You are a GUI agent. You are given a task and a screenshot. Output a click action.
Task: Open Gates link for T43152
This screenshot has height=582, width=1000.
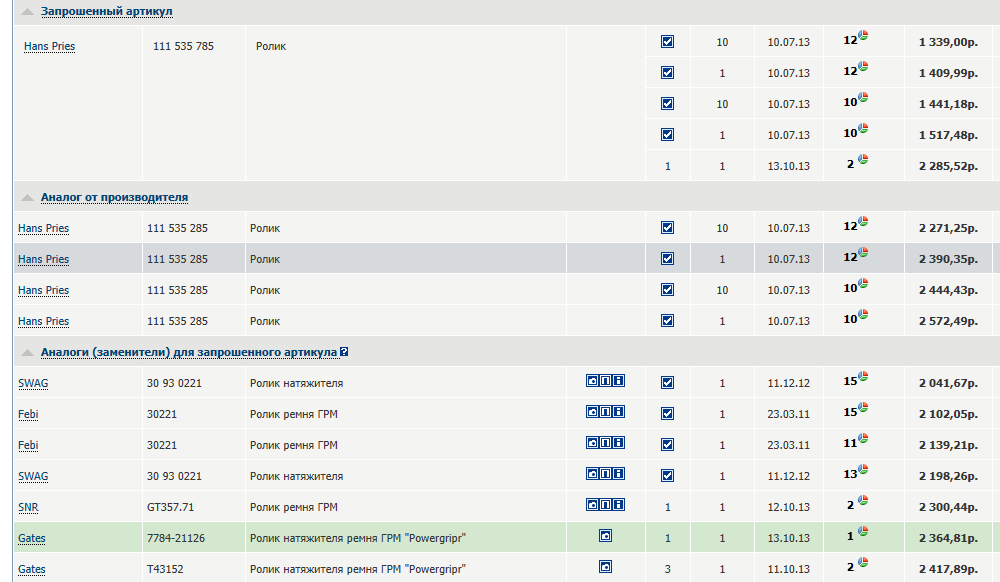(31, 569)
